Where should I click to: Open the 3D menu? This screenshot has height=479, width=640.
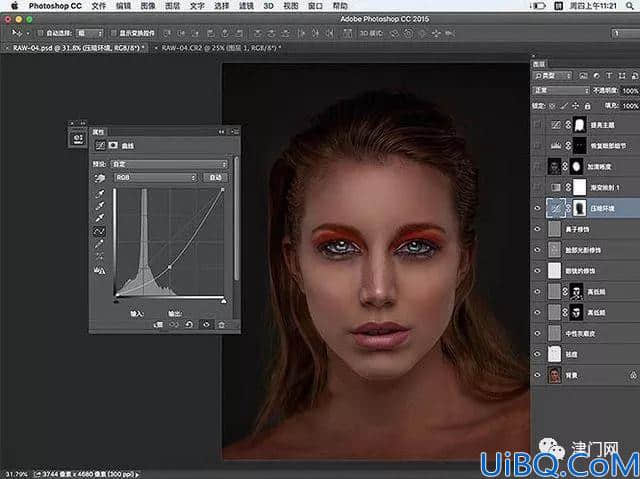[268, 6]
